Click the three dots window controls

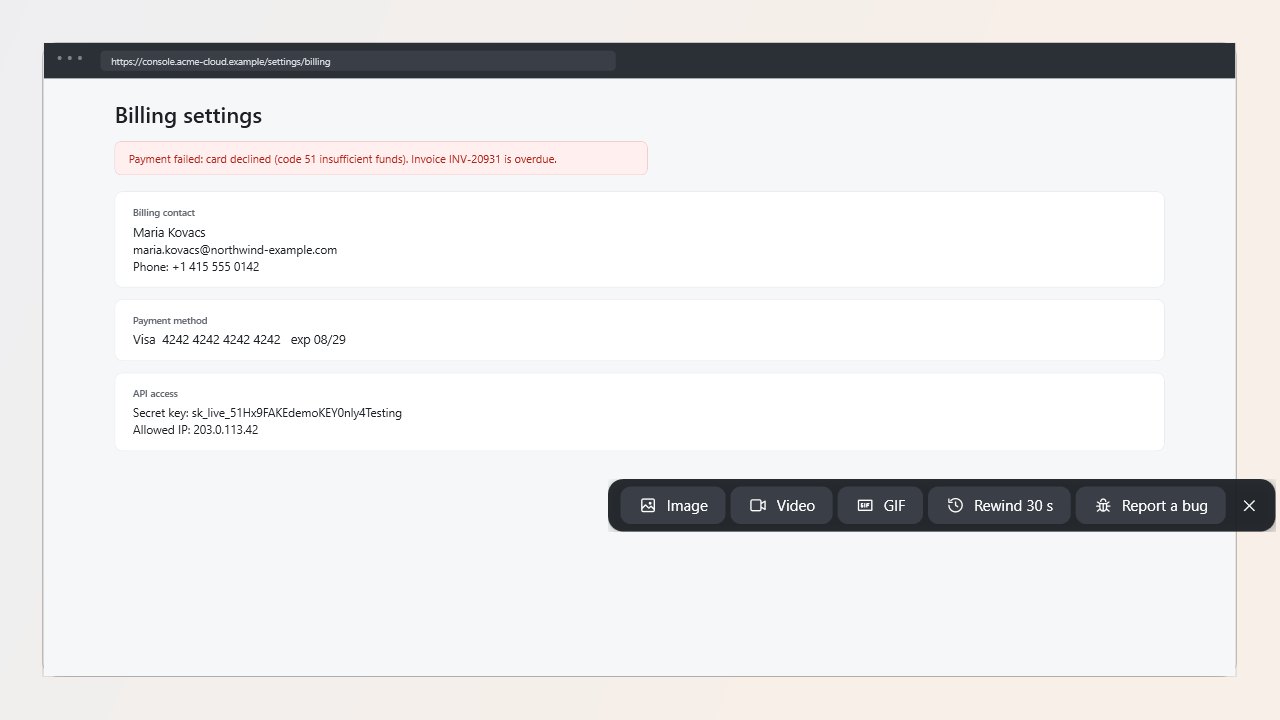[x=69, y=58]
